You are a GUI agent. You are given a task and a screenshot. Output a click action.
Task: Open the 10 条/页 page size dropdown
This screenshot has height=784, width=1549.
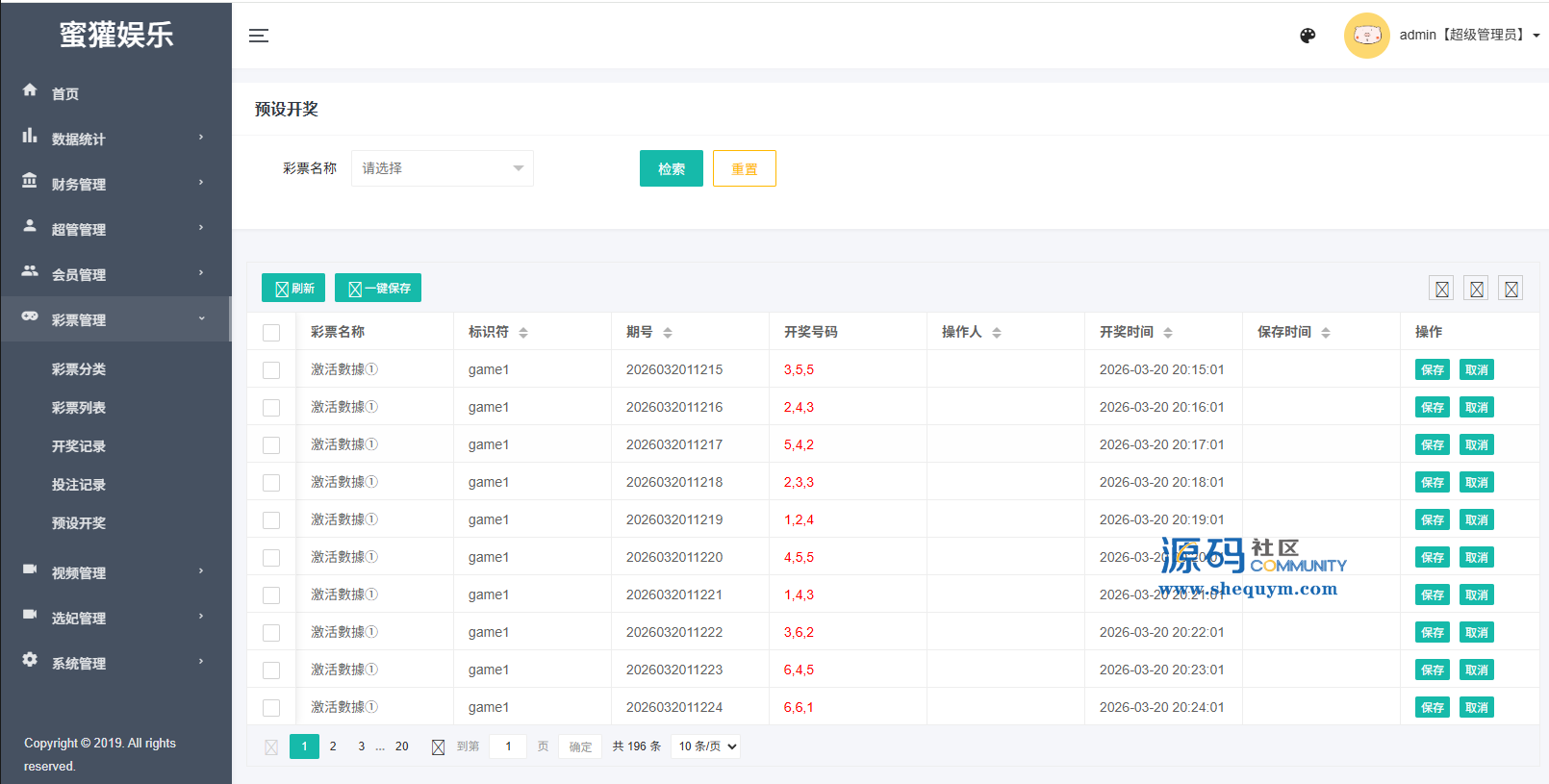tap(706, 746)
